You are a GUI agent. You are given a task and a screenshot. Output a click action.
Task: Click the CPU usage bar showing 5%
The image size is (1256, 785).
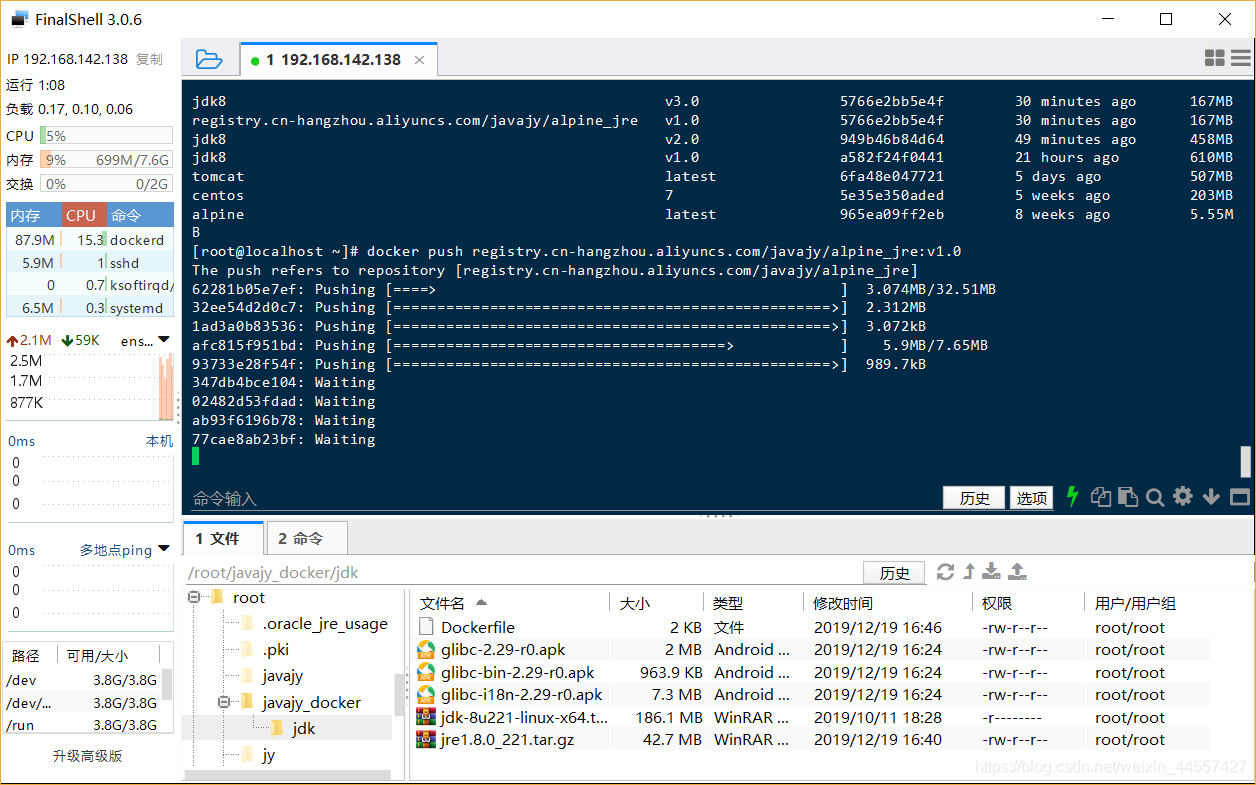click(x=106, y=136)
